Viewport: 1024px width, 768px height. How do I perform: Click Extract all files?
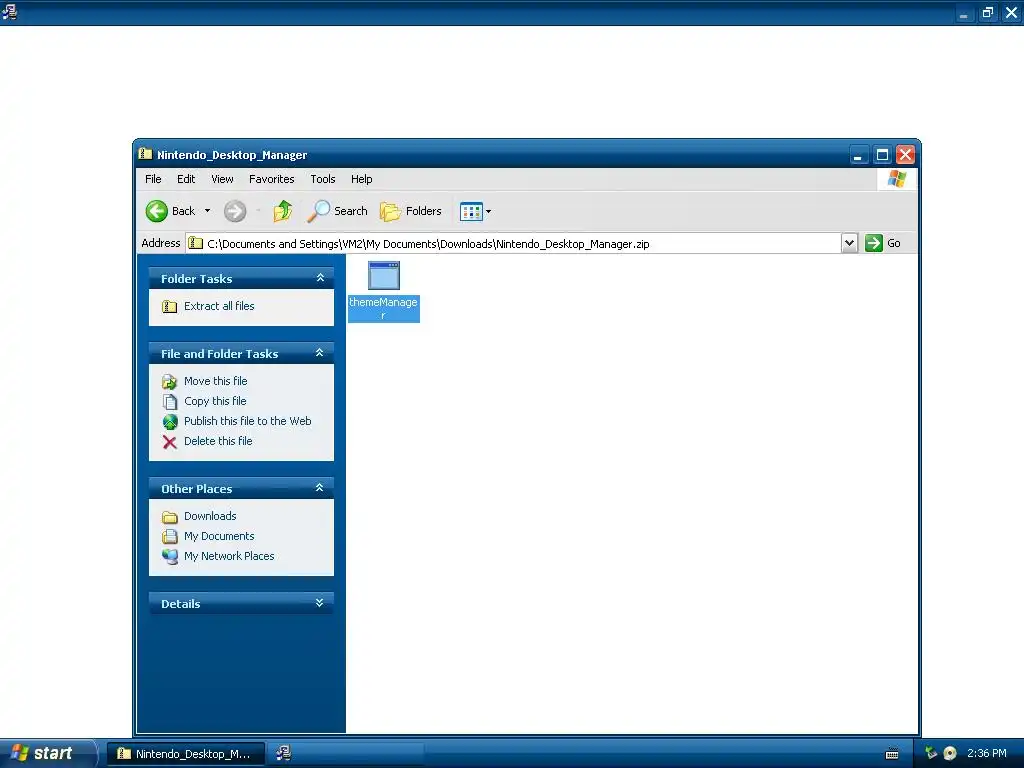(219, 306)
